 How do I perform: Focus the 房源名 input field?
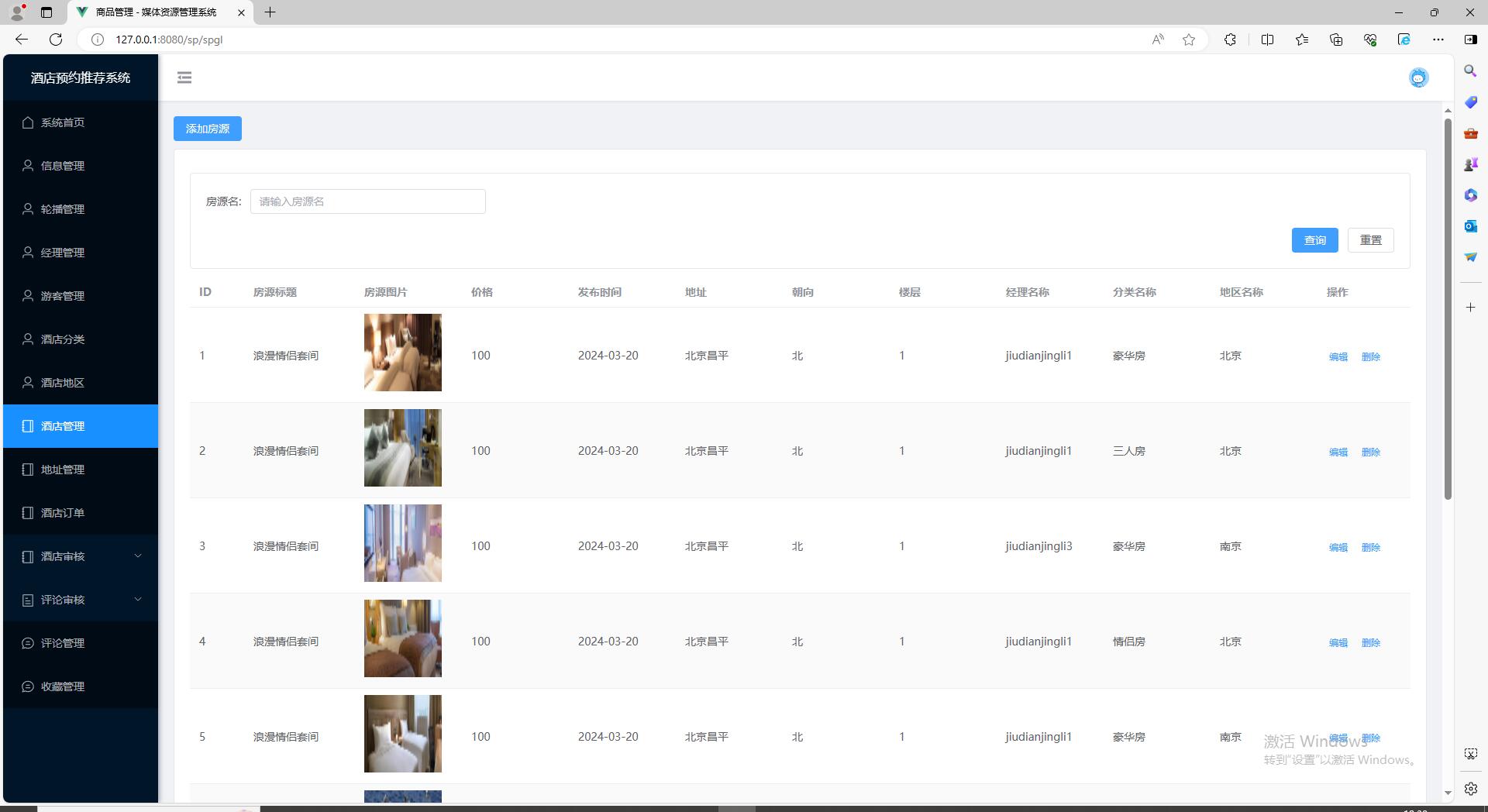tap(367, 201)
